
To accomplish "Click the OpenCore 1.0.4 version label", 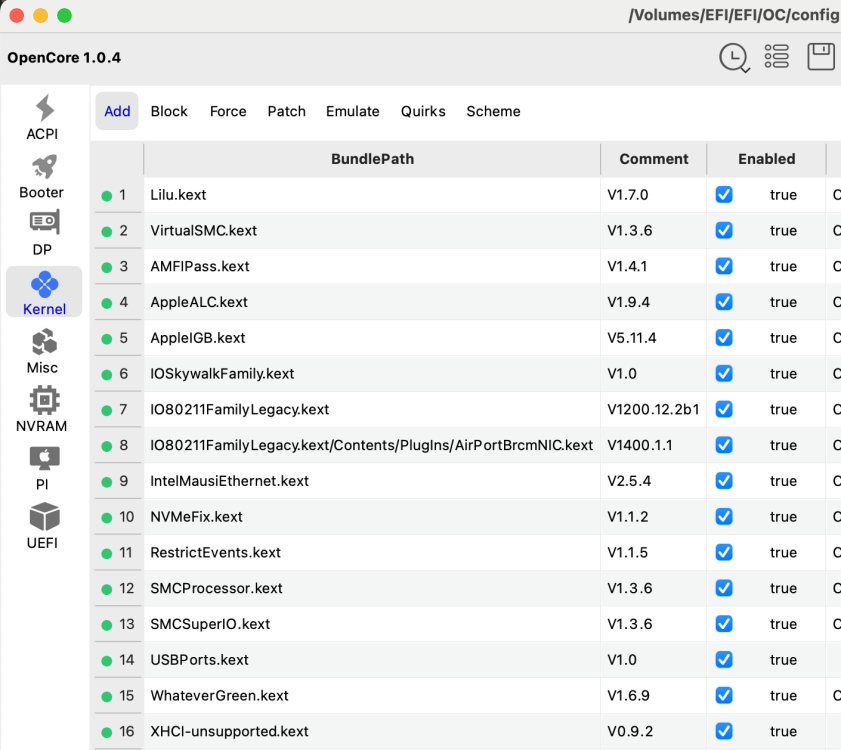I will pyautogui.click(x=64, y=57).
